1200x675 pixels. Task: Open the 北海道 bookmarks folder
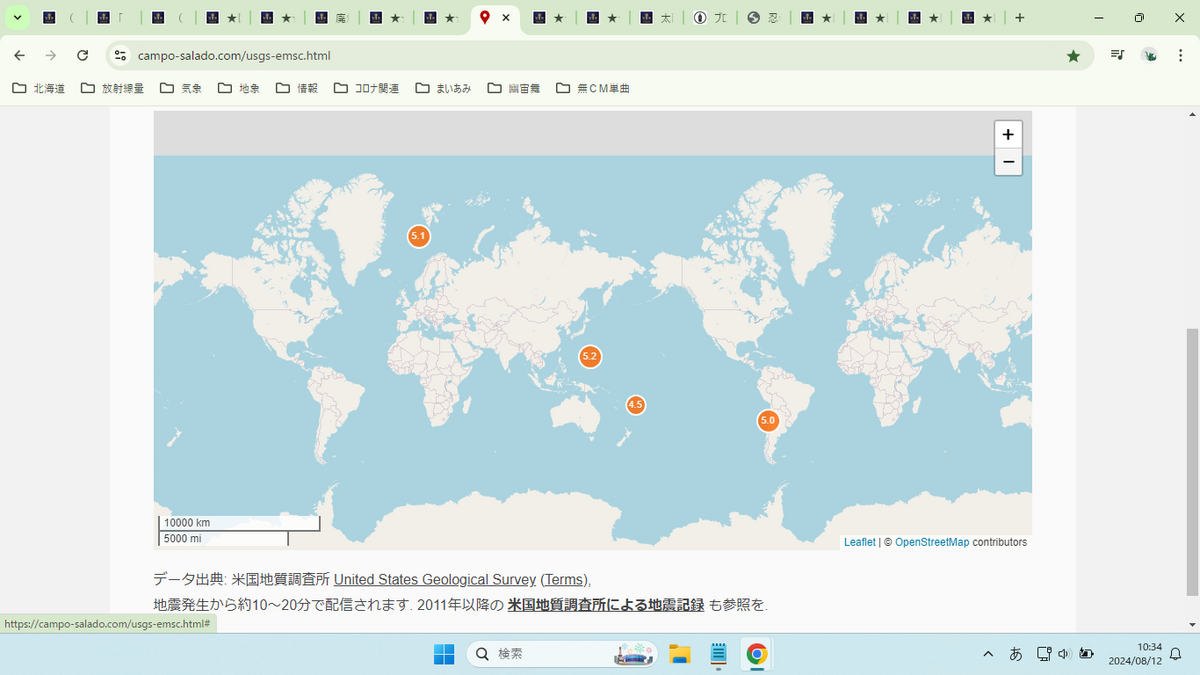39,88
